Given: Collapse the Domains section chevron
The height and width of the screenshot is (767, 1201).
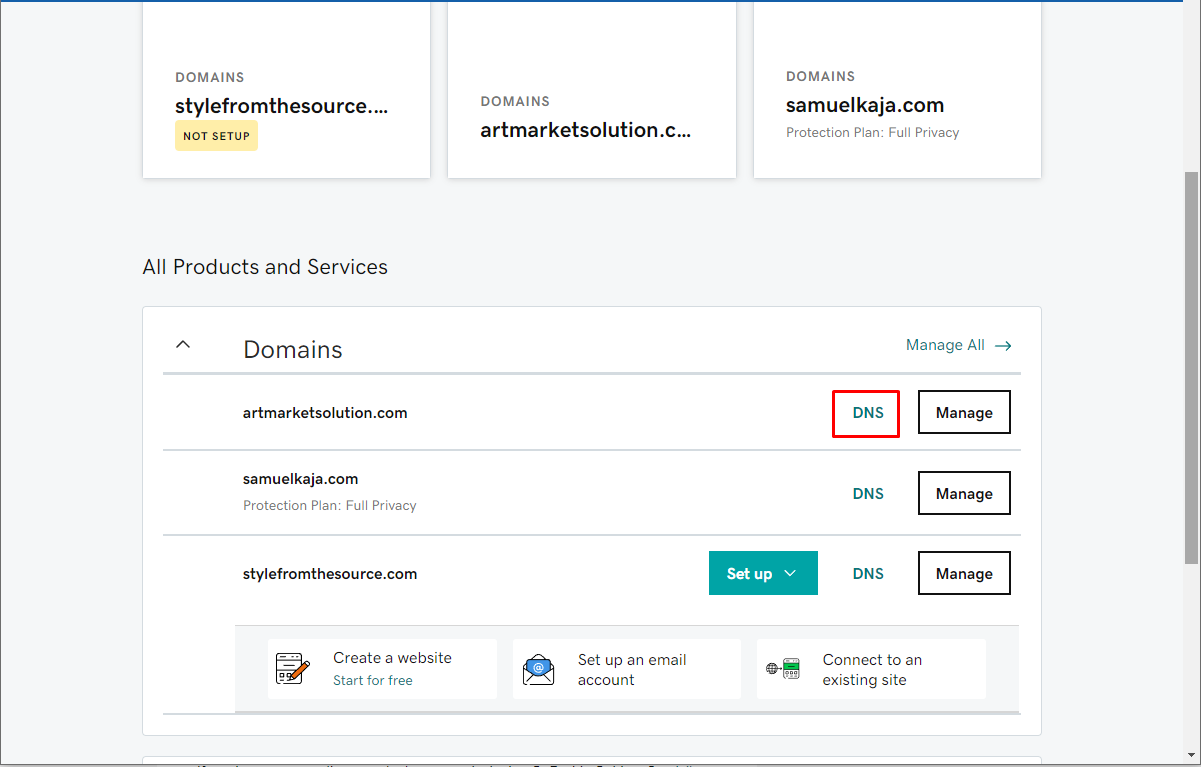Looking at the screenshot, I should coord(182,345).
